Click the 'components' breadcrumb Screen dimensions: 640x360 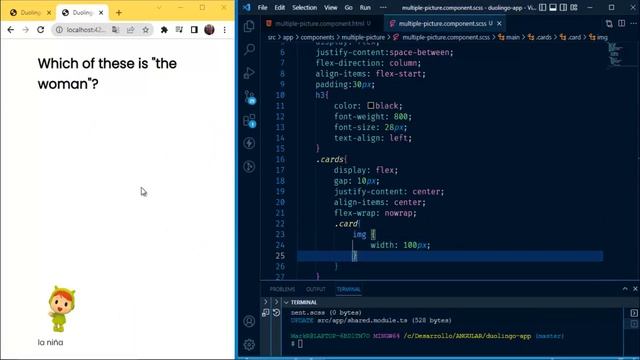[317, 37]
